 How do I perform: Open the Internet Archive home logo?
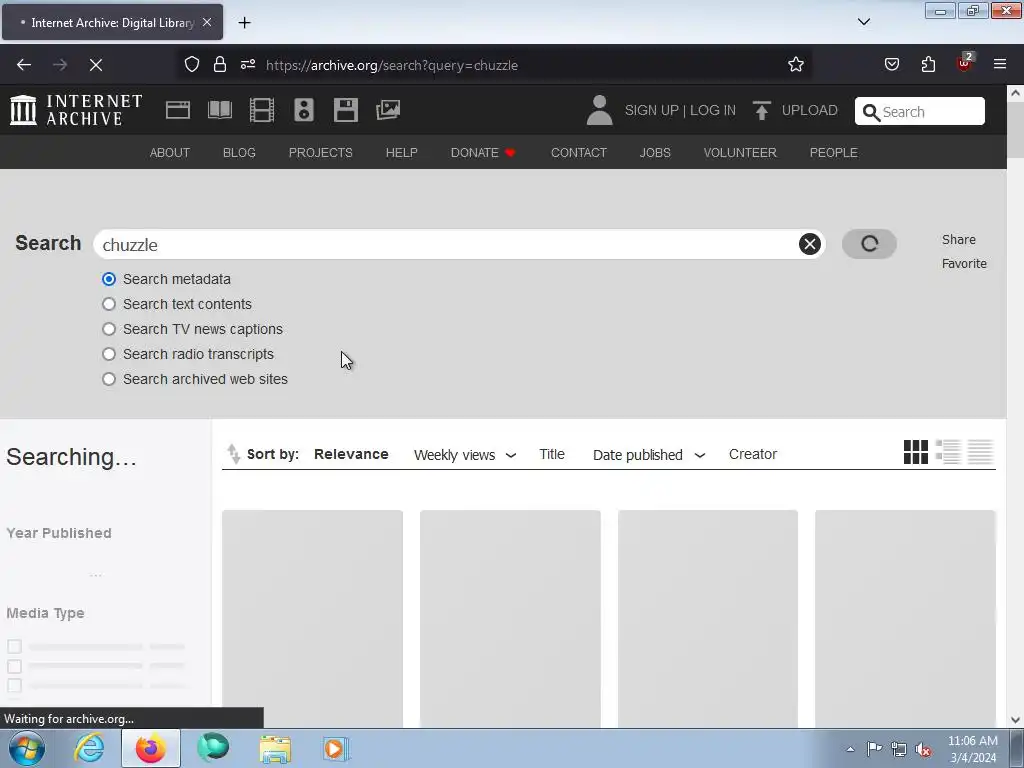[76, 110]
